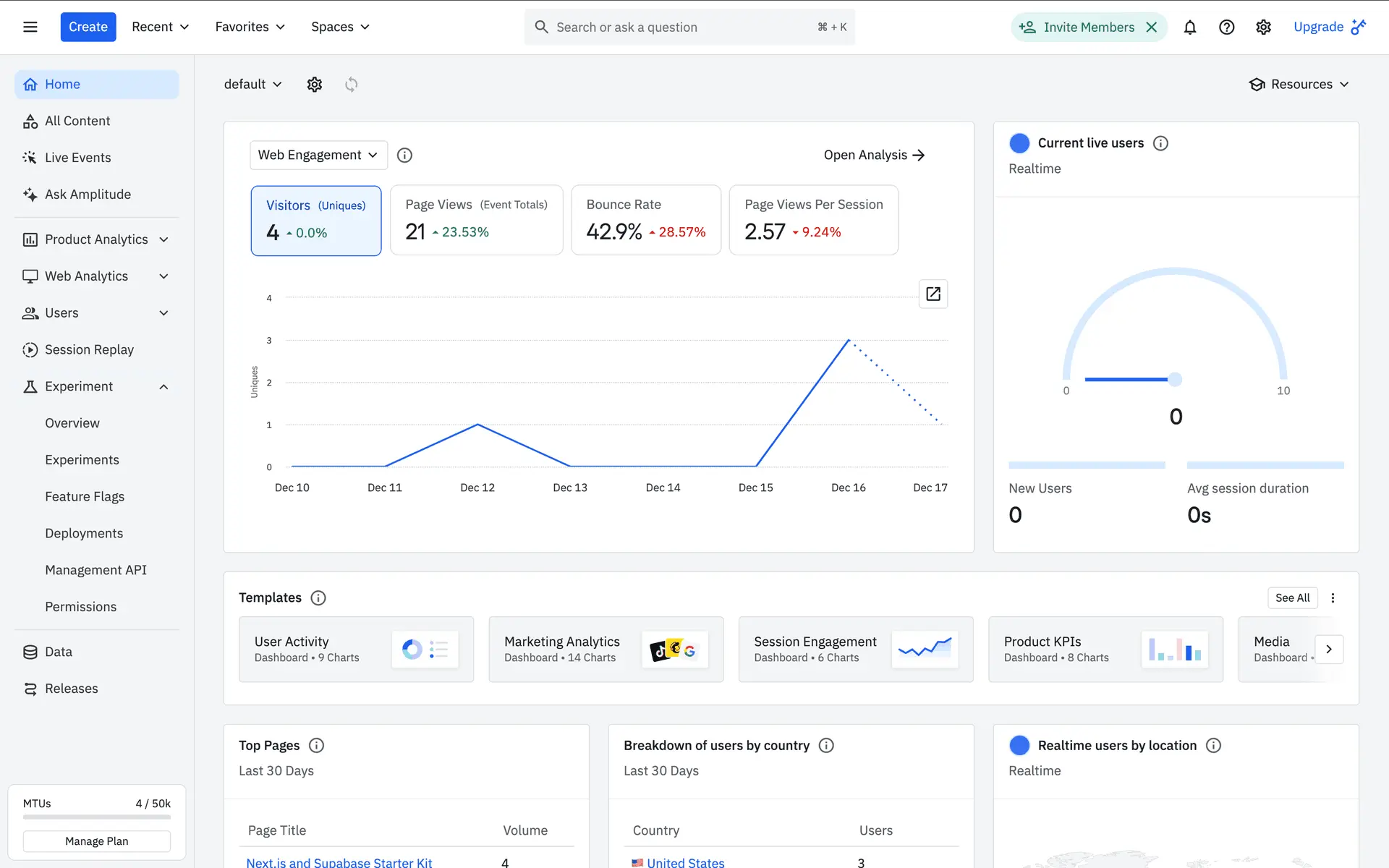Click the Templates three-dot options icon
1389x868 pixels.
click(1333, 597)
